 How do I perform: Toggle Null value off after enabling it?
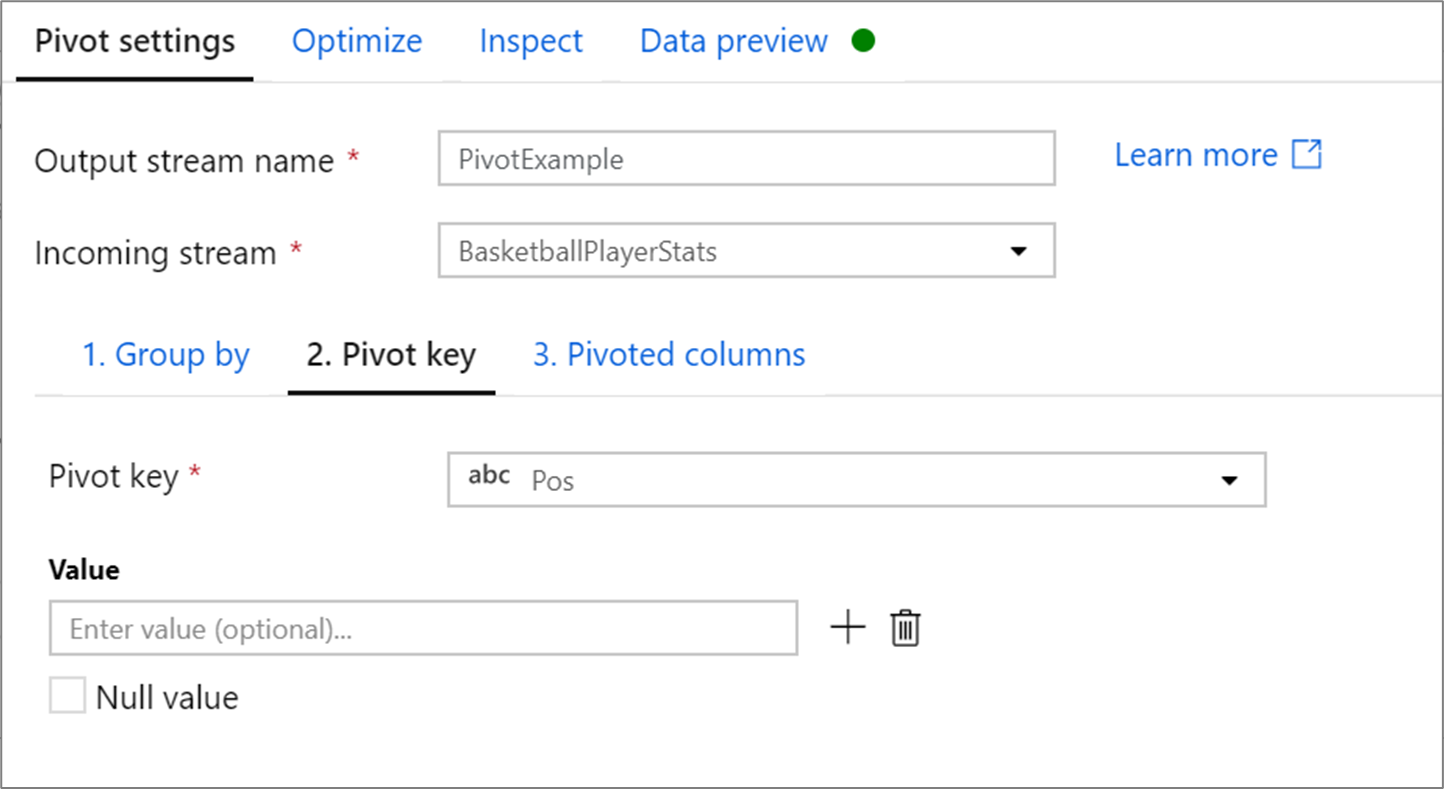point(67,696)
